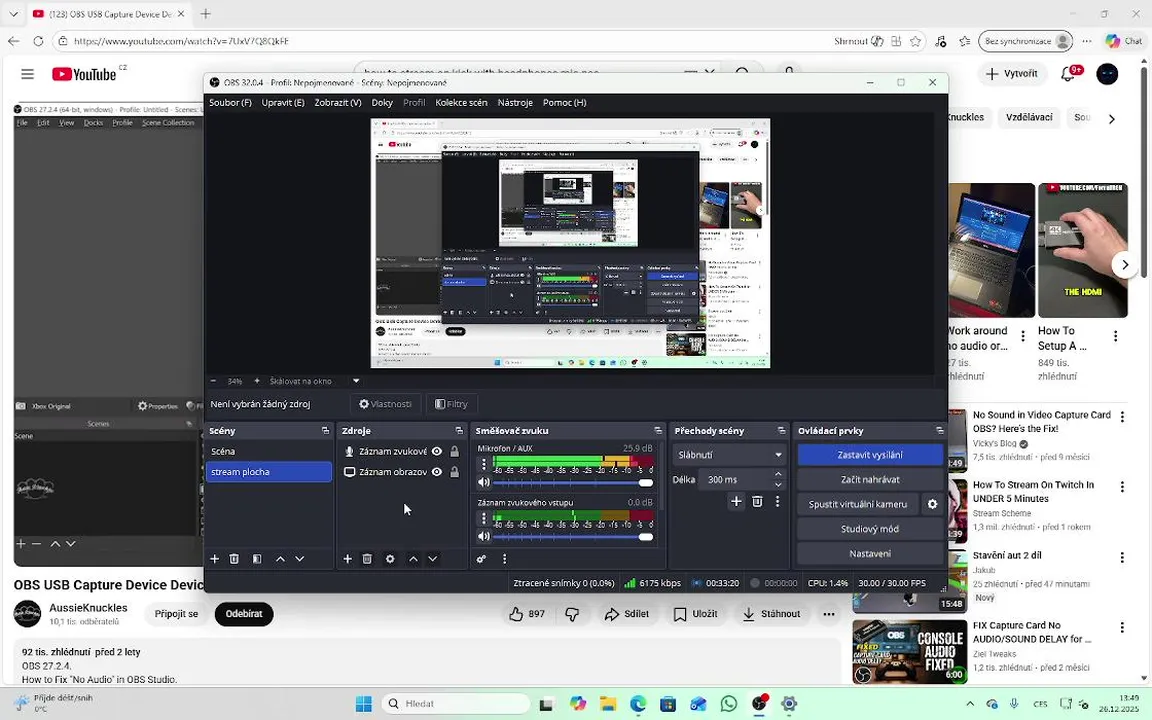The height and width of the screenshot is (720, 1152).
Task: Adjust Záznam zvukového vstupu volume slider
Action: point(573,536)
